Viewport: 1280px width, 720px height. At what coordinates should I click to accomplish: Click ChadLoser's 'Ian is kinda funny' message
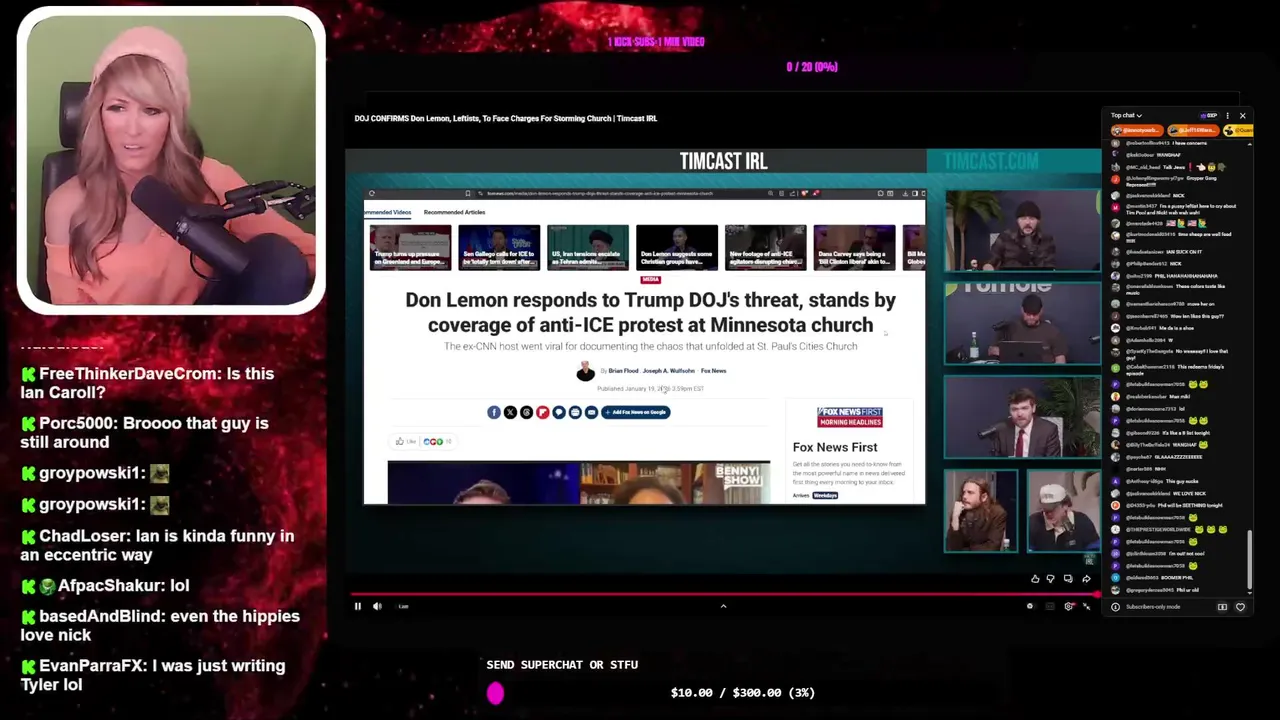coord(157,545)
